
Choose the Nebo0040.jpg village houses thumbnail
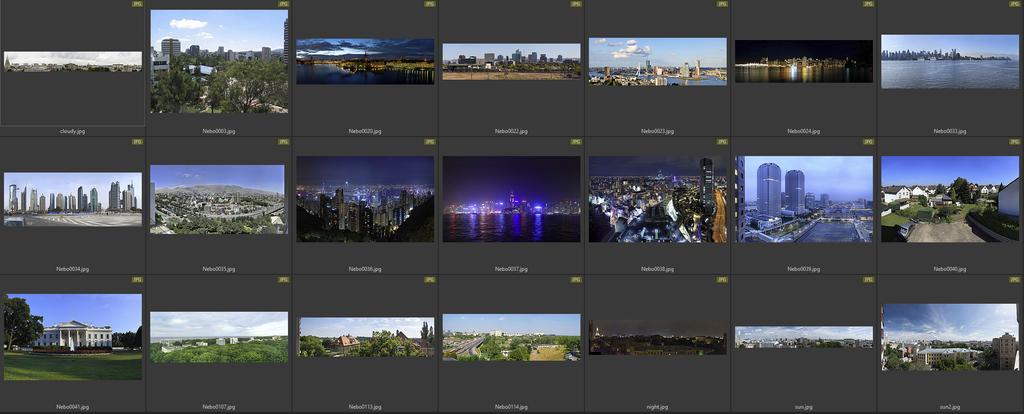point(949,199)
